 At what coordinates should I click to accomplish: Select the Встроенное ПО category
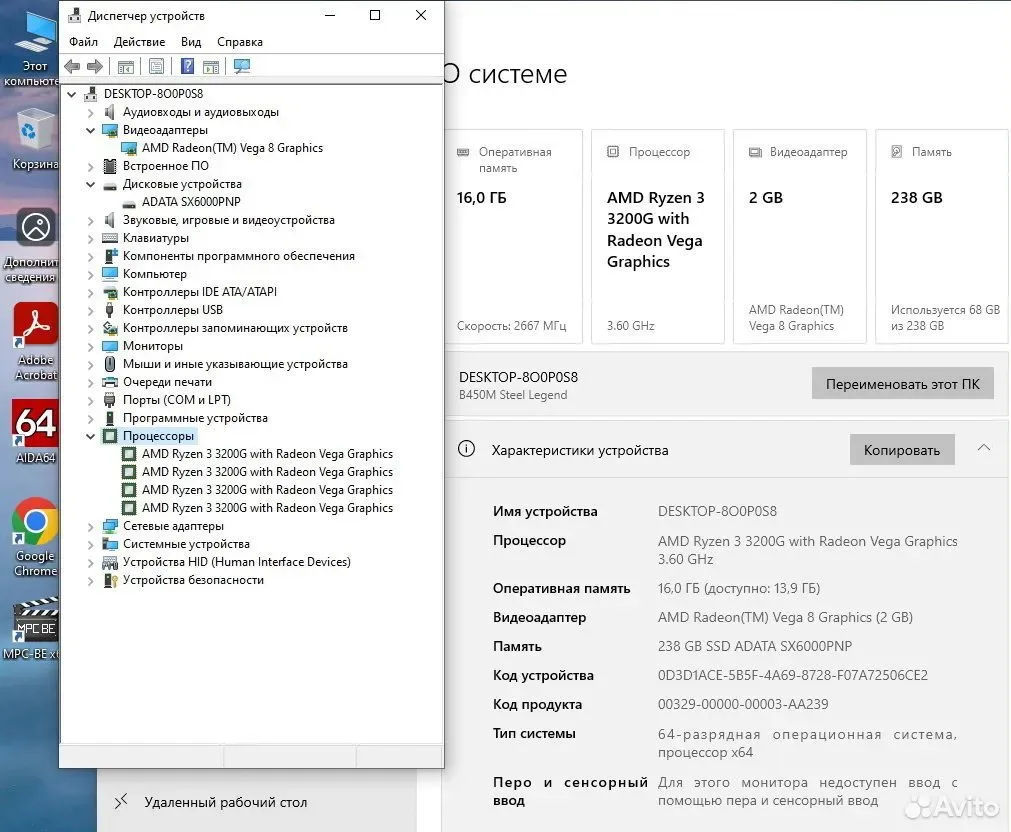pyautogui.click(x=166, y=166)
